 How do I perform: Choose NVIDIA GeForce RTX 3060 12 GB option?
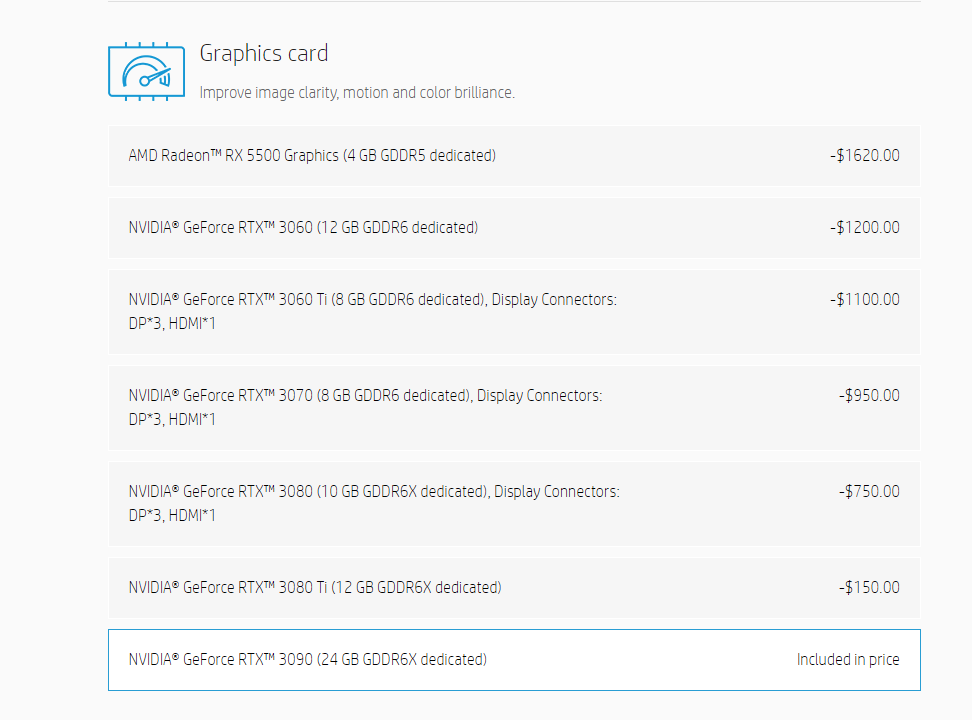pyautogui.click(x=514, y=228)
